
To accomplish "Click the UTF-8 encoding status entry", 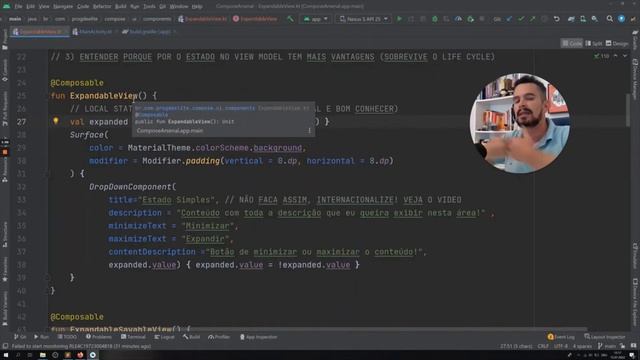I will tap(561, 346).
